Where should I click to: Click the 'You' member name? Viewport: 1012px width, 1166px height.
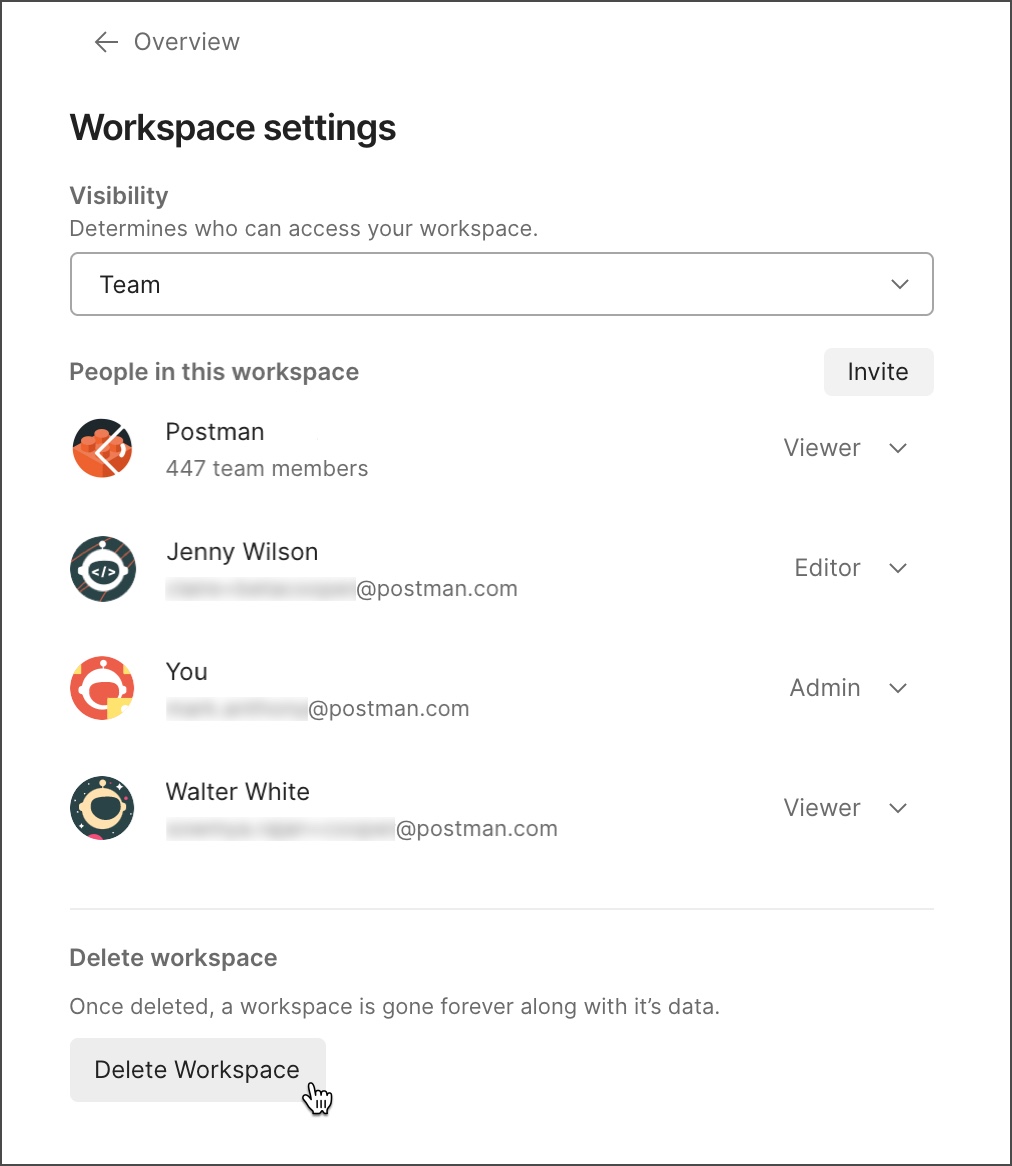point(186,671)
